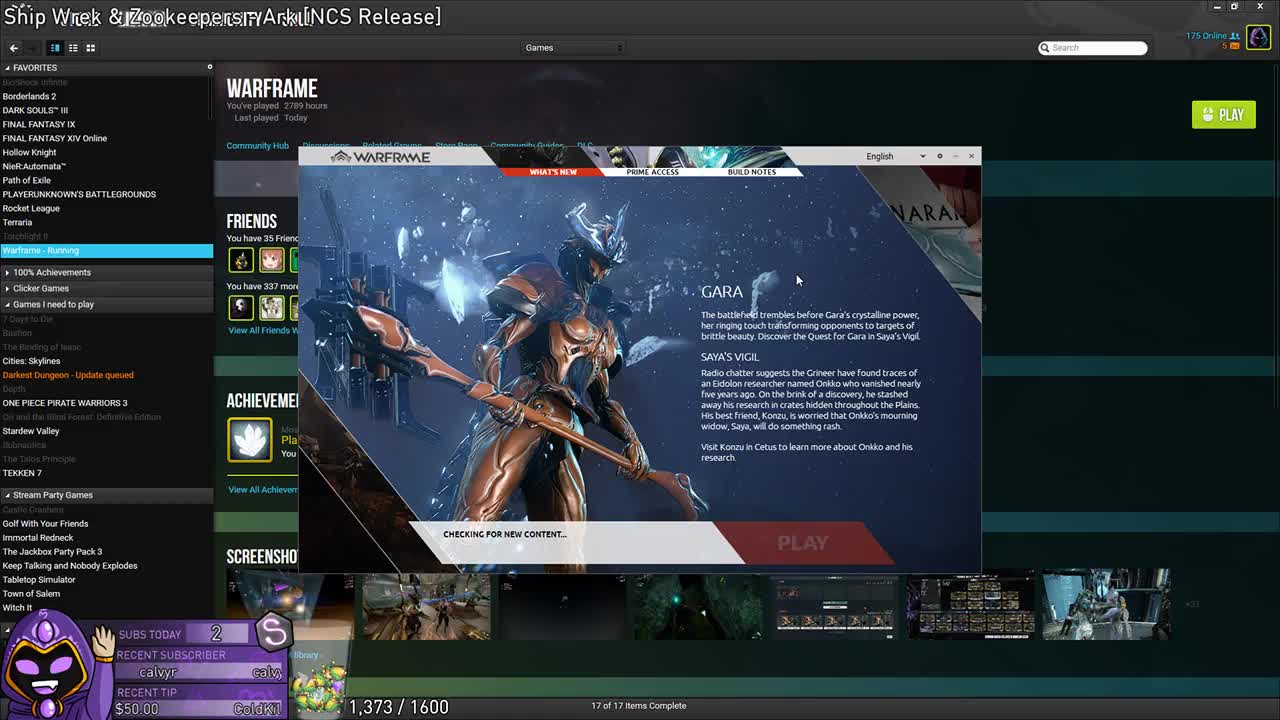1280x720 pixels.
Task: Click the Warframe logo in launcher header
Action: [381, 157]
